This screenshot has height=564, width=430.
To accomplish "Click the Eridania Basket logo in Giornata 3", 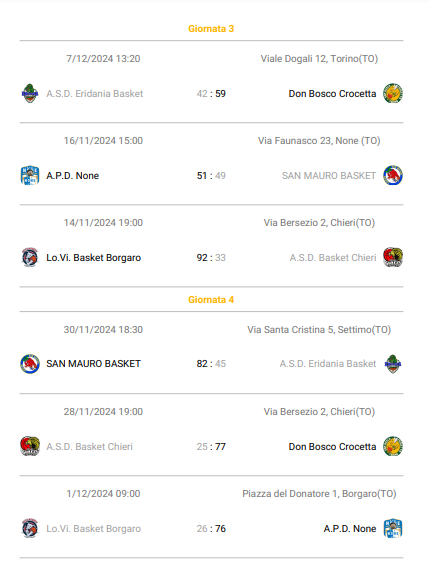I will [30, 94].
